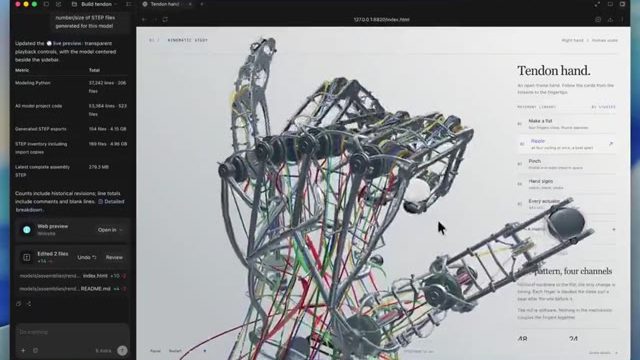Image resolution: width=640 pixels, height=360 pixels.
Task: Select the Ripple movement card
Action: tap(567, 144)
